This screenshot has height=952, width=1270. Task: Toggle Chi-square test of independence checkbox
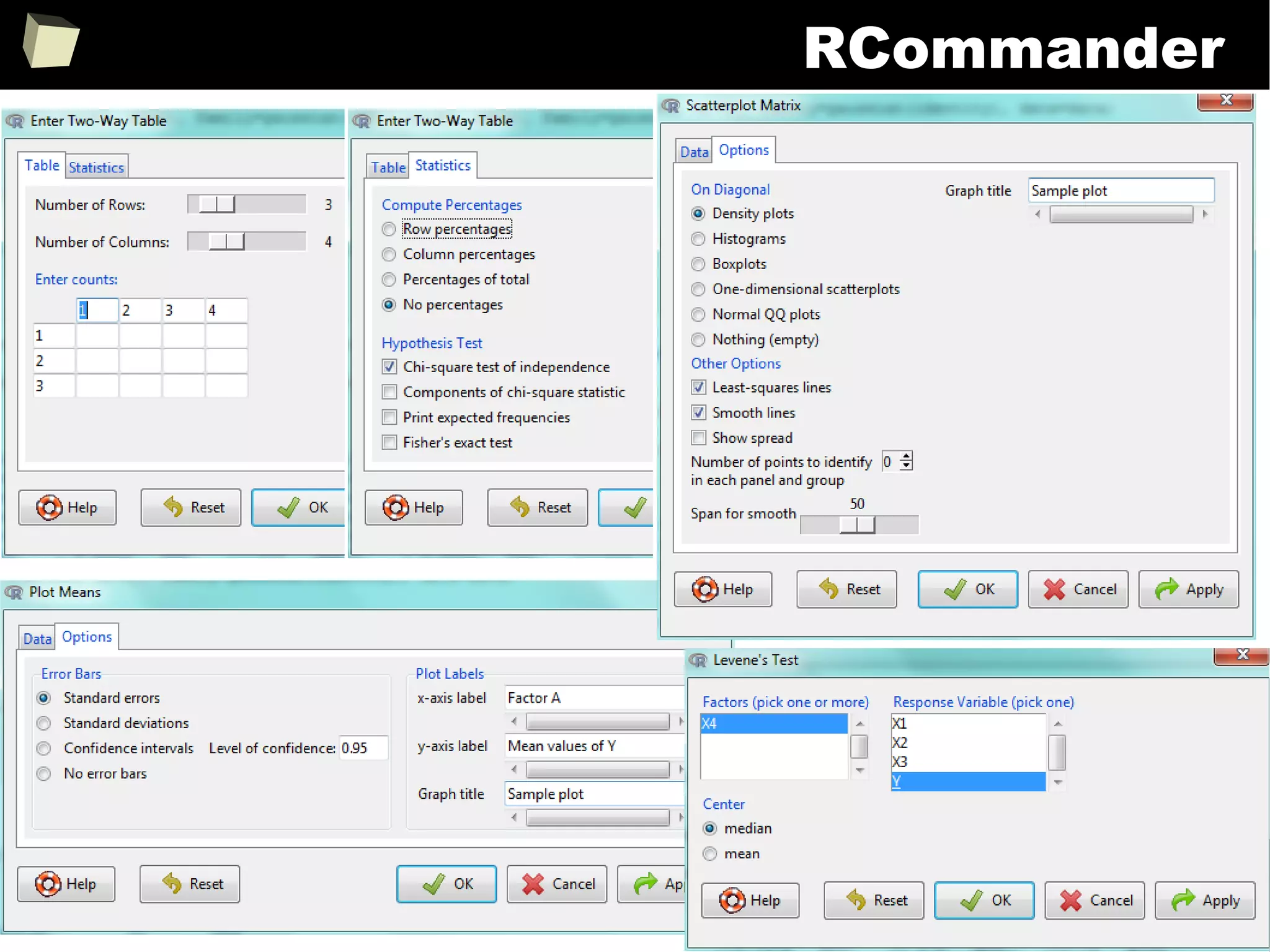389,367
